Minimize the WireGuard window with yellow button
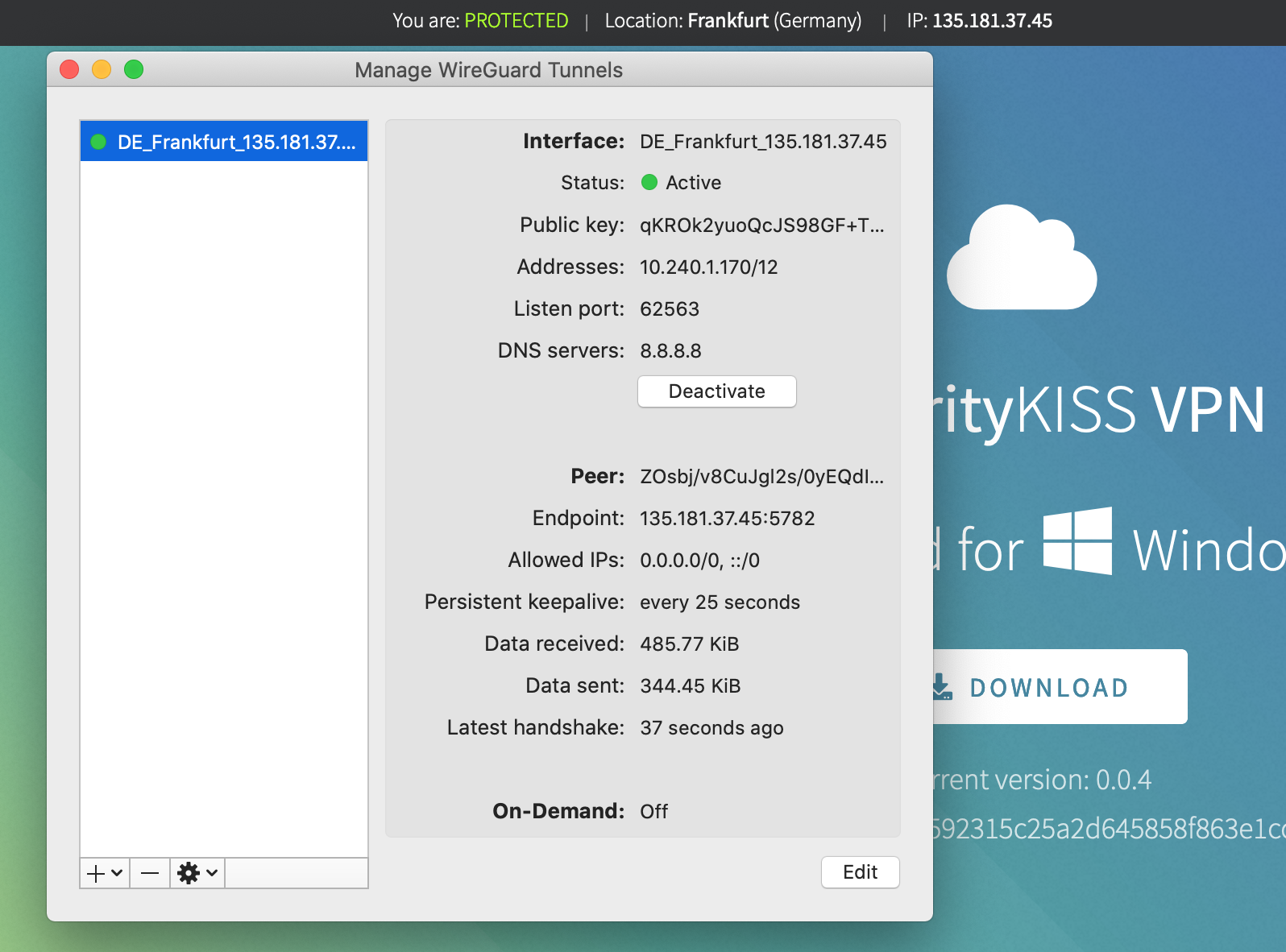This screenshot has width=1286, height=952. [x=102, y=69]
